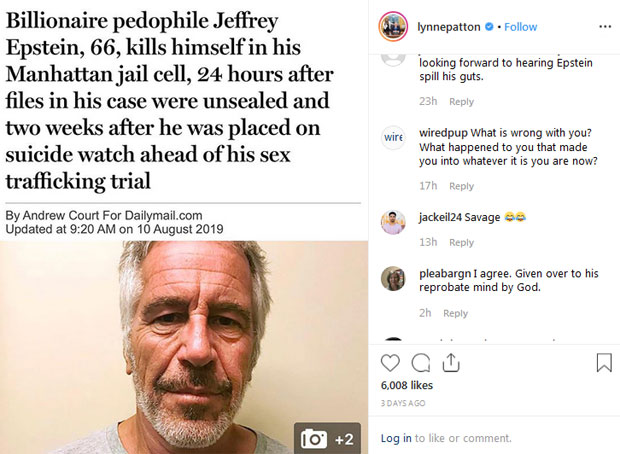The width and height of the screenshot is (620, 454).
Task: Click the 3 days ago timestamp
Action: tap(403, 403)
